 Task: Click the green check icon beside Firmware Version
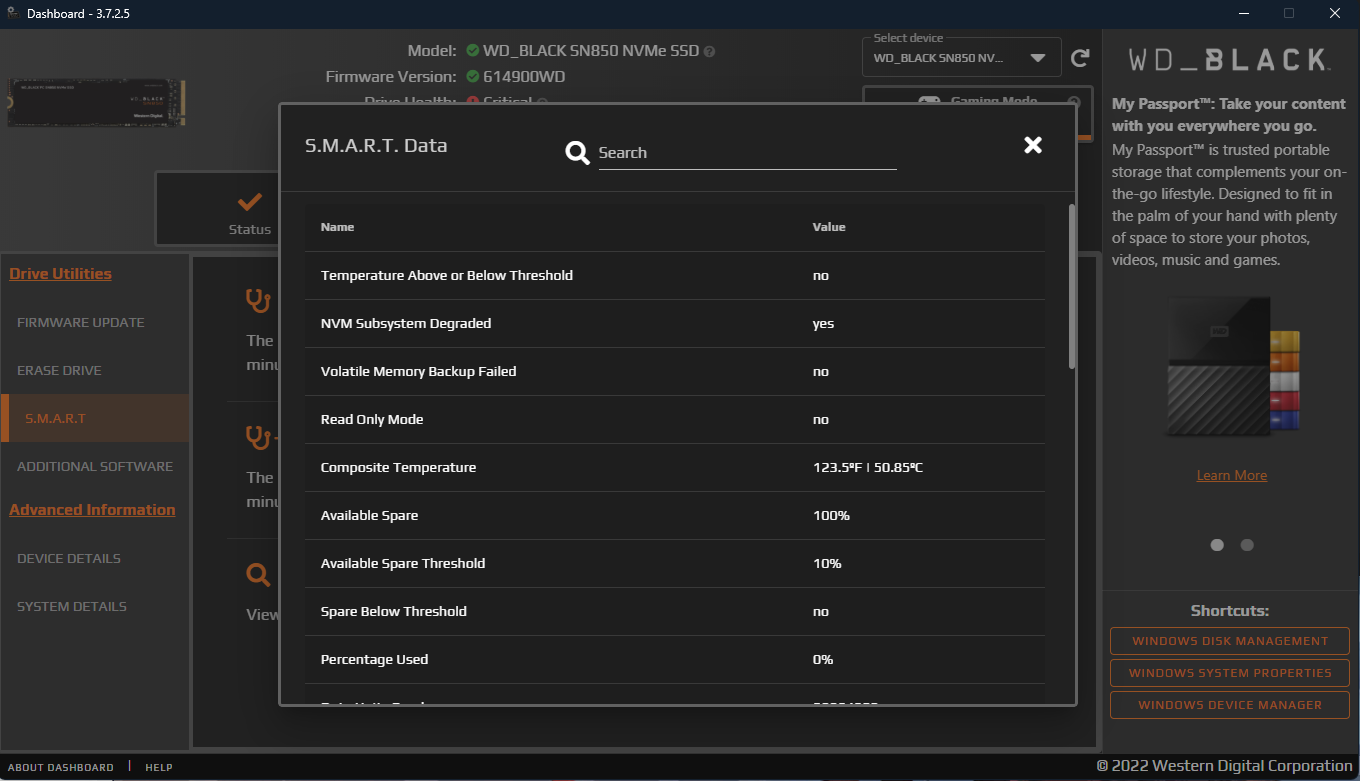[473, 76]
